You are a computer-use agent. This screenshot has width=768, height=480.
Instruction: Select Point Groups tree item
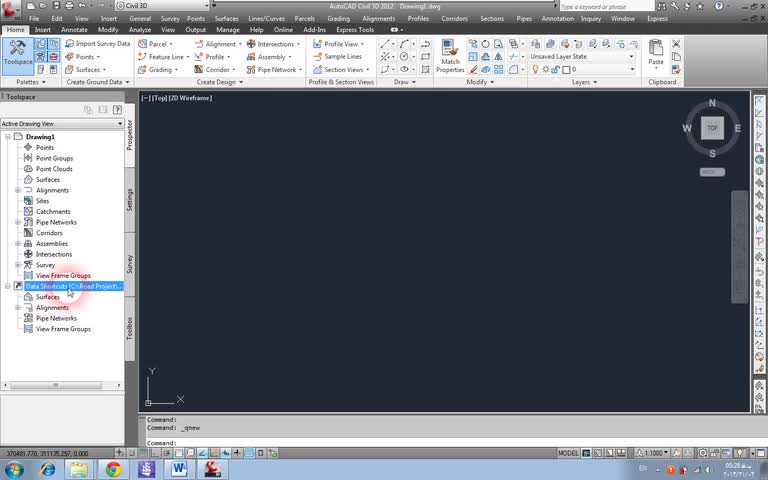coord(54,158)
